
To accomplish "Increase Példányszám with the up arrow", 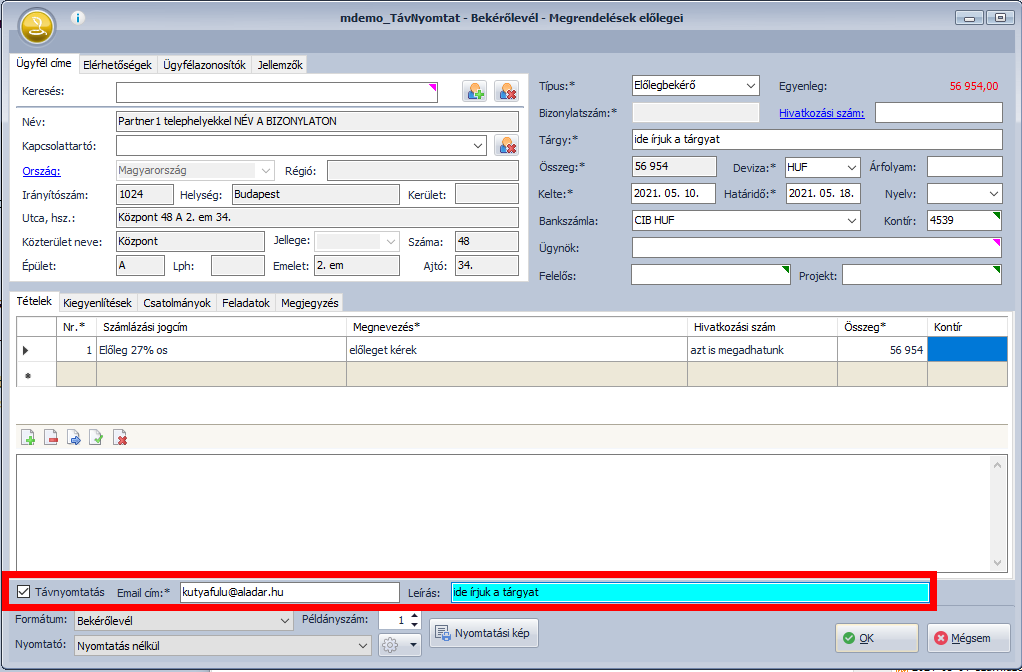I will click(415, 615).
